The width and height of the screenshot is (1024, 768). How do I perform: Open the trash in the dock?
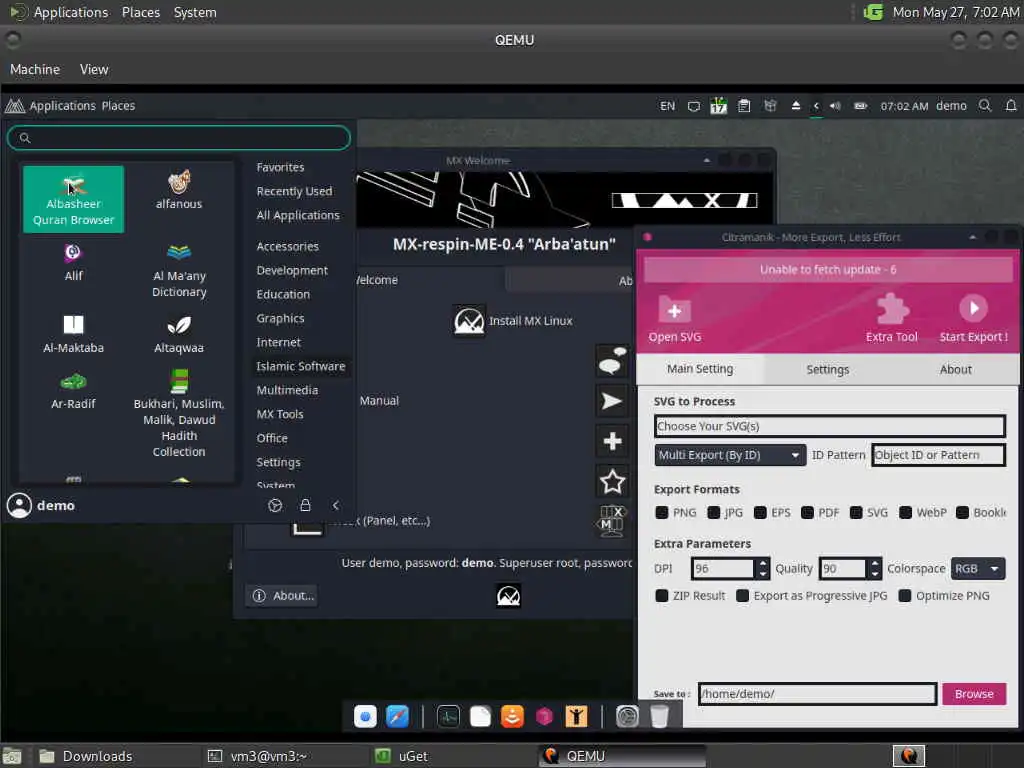pos(660,716)
